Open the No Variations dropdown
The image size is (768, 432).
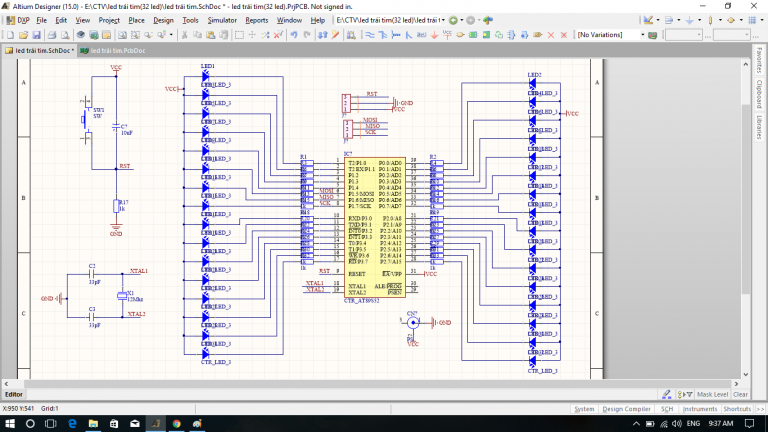[642, 34]
